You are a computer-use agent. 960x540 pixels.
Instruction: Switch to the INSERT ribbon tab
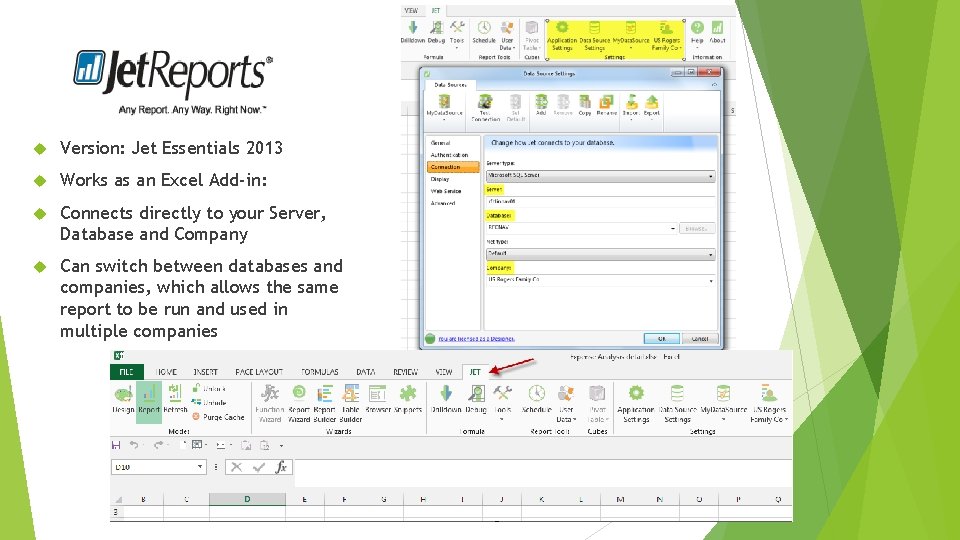(x=206, y=372)
